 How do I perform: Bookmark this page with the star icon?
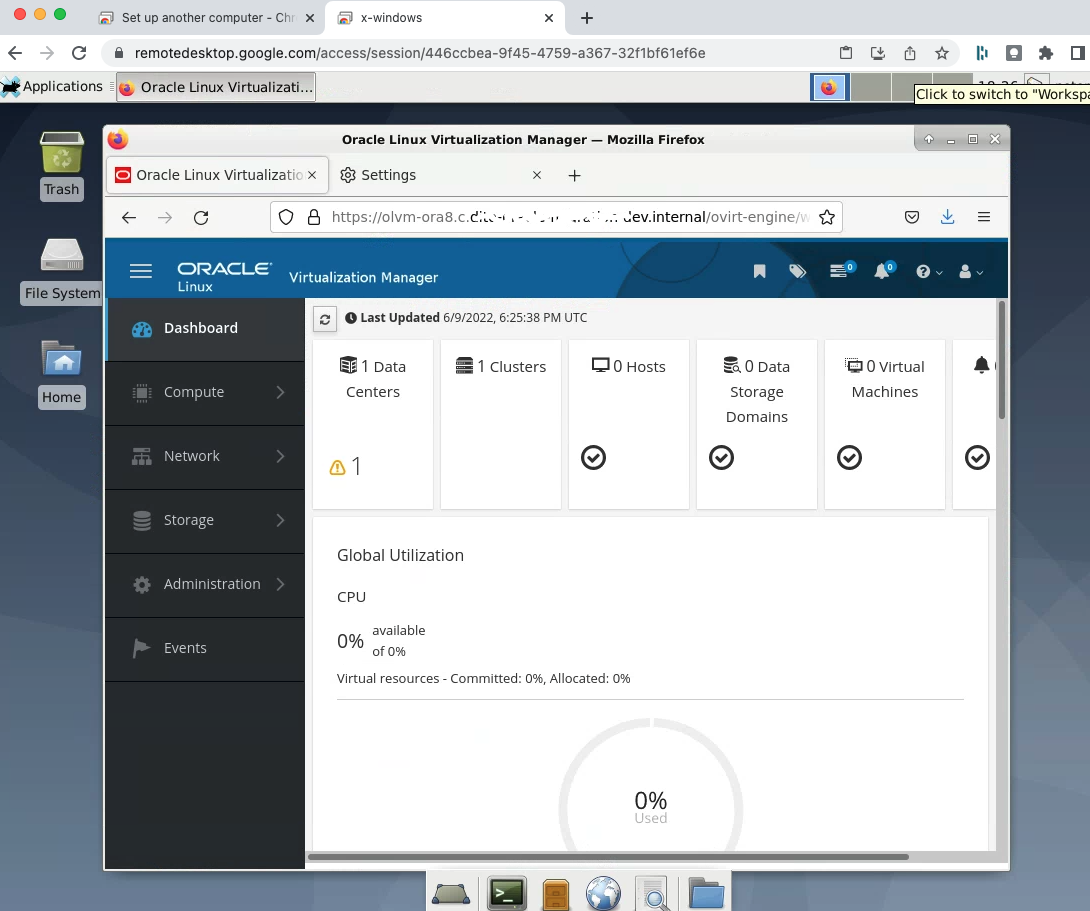pos(827,217)
